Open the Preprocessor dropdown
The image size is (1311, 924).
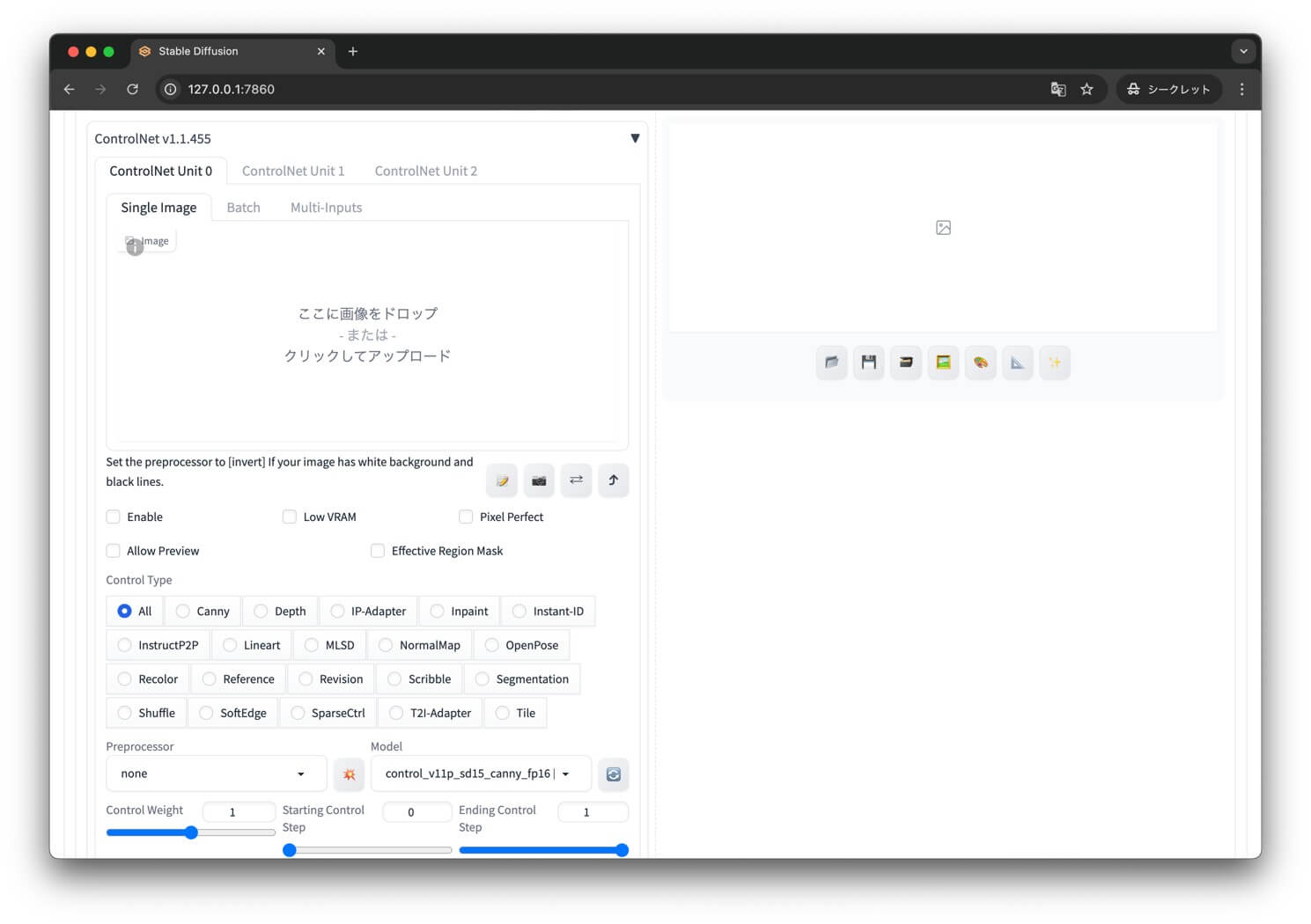(217, 774)
